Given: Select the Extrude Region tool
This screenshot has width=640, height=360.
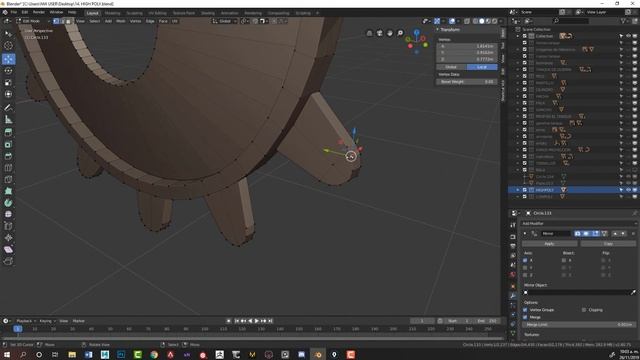Looking at the screenshot, I should (x=8, y=133).
